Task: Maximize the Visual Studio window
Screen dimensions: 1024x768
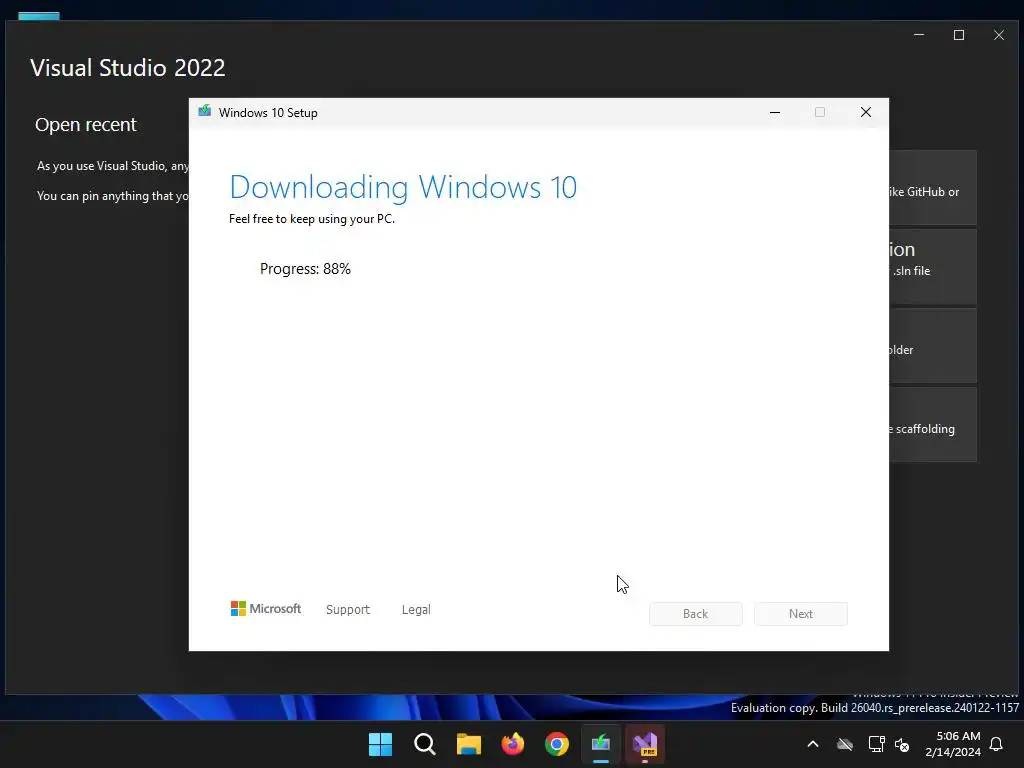Action: [x=959, y=35]
